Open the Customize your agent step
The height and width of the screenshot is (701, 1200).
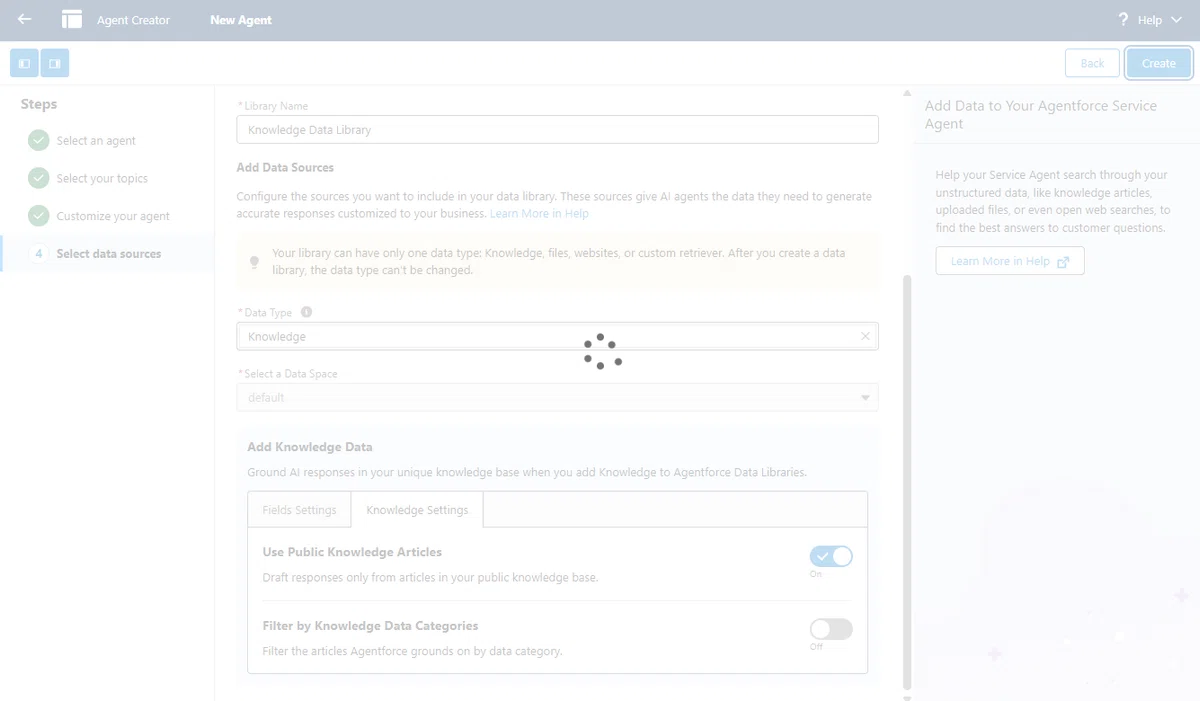click(113, 216)
